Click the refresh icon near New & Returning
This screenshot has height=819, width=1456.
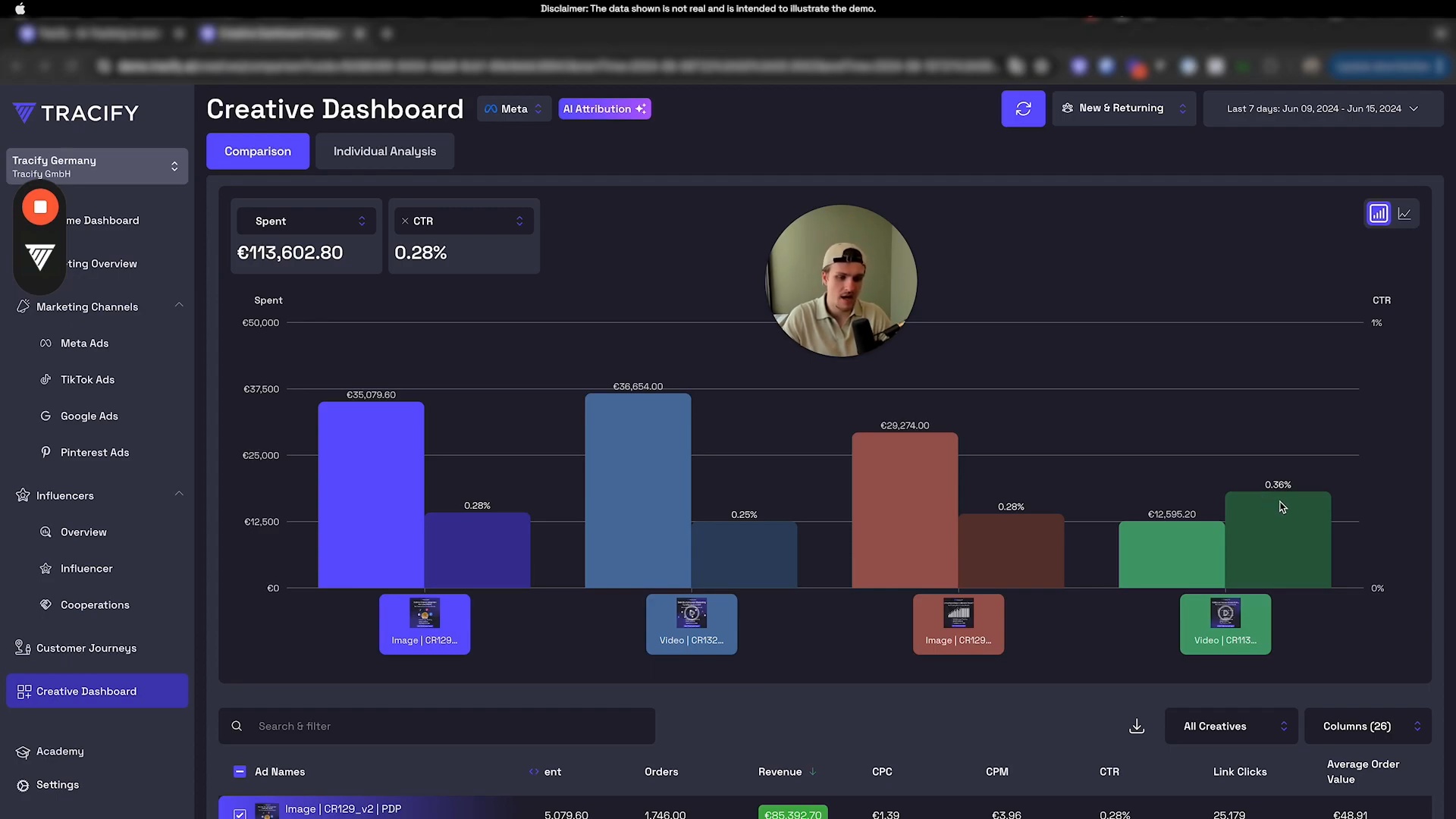click(1024, 108)
